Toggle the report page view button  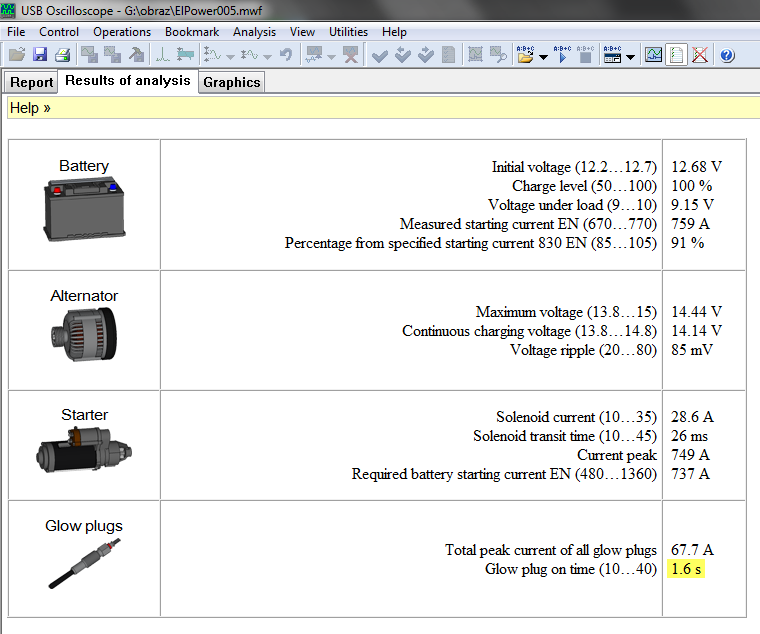coord(677,55)
